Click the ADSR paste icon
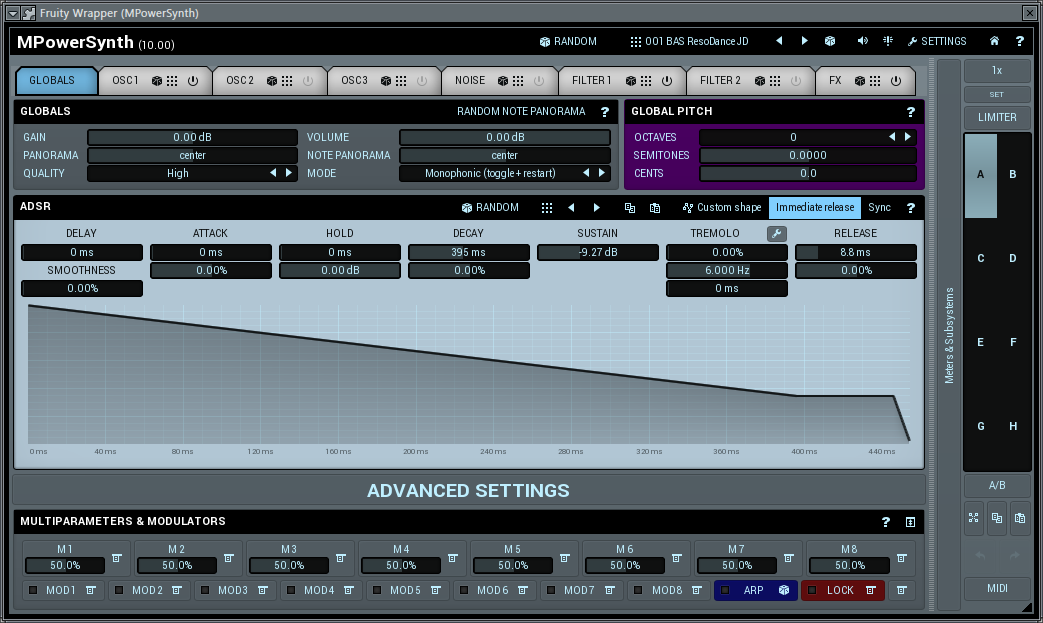The image size is (1043, 623). pyautogui.click(x=655, y=208)
